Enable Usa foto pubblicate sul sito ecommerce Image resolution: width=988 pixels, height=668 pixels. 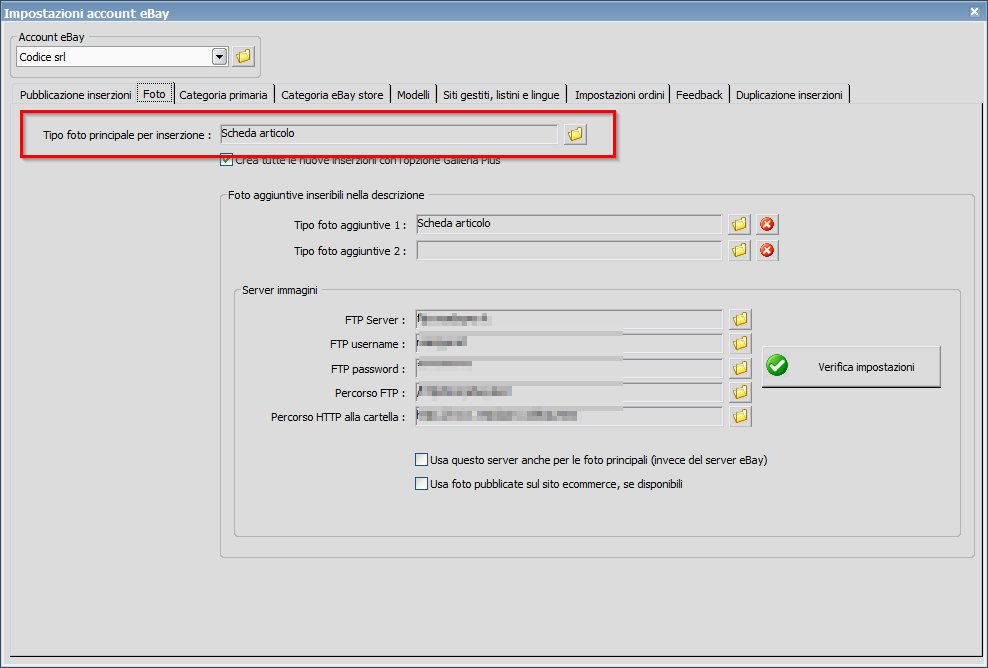pos(422,484)
